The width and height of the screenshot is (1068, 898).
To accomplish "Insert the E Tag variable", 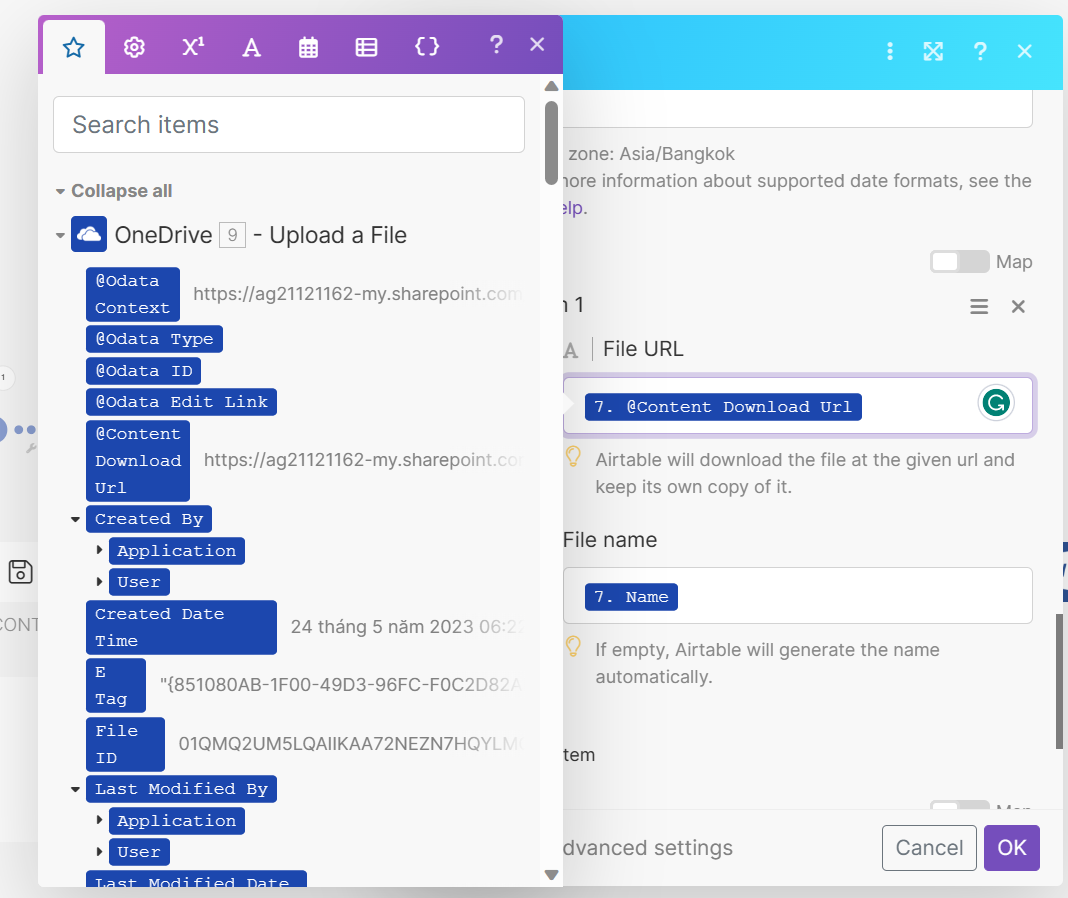I will pos(116,685).
